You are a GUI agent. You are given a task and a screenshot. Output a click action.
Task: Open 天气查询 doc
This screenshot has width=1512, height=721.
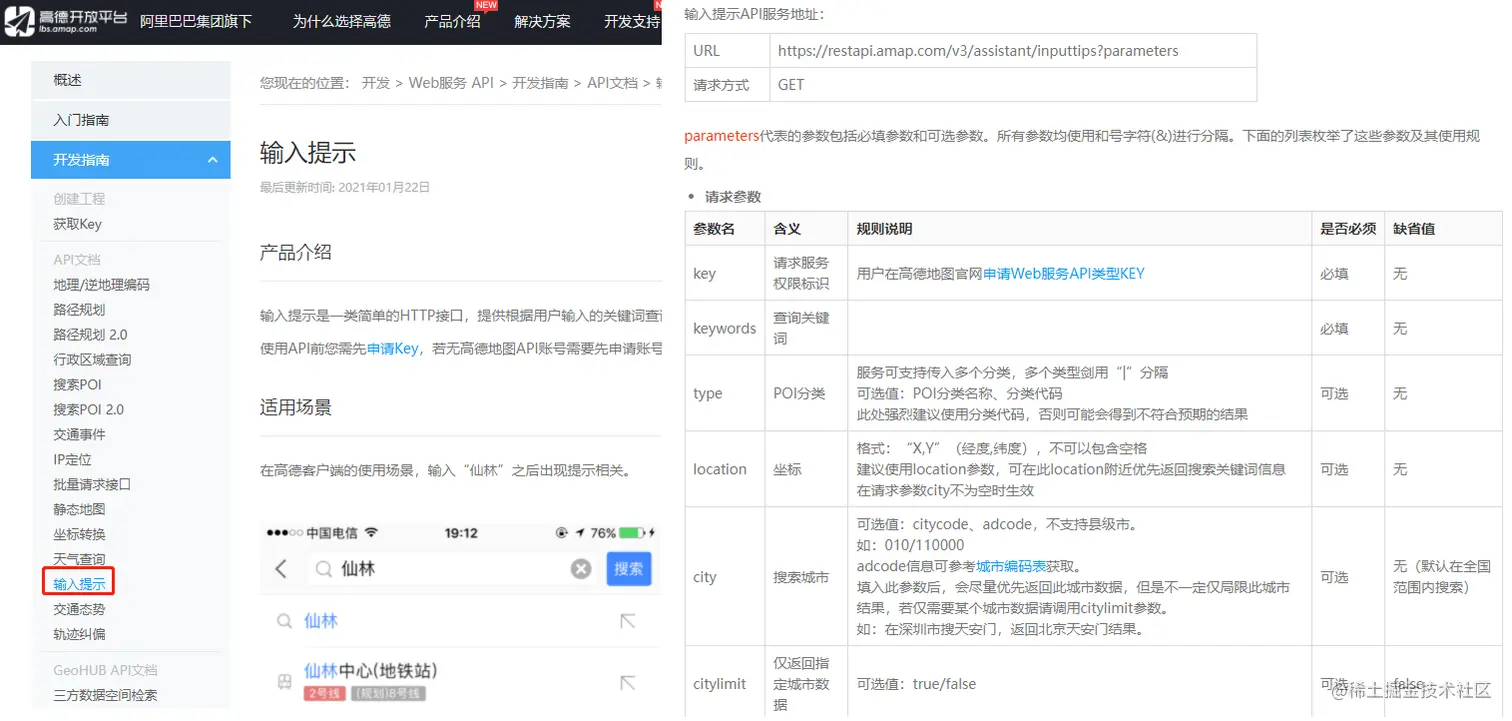(79, 559)
